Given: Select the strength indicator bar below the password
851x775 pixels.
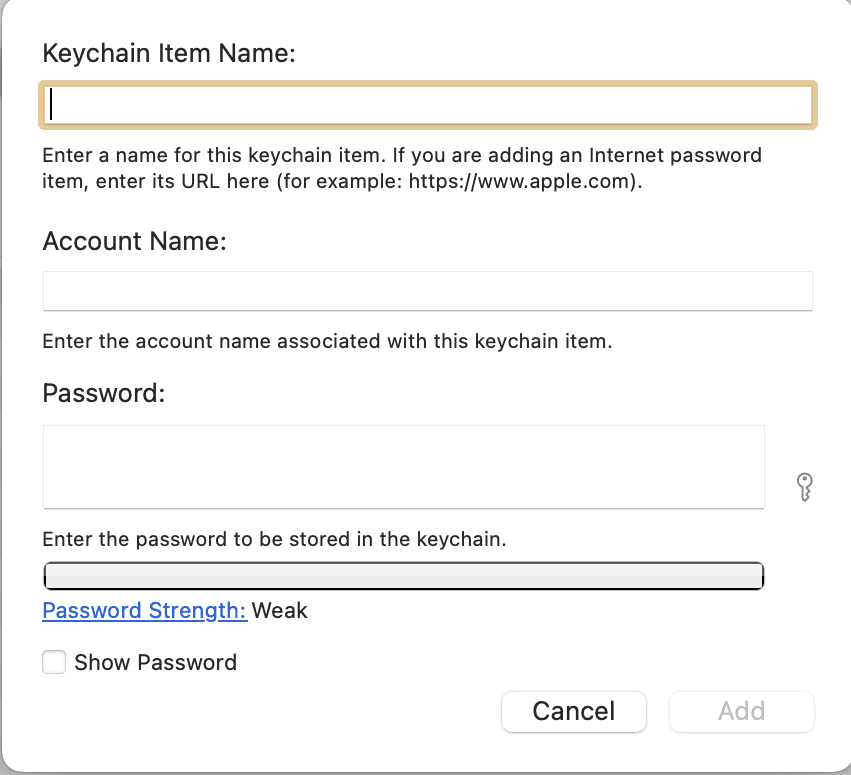Looking at the screenshot, I should pos(403,575).
